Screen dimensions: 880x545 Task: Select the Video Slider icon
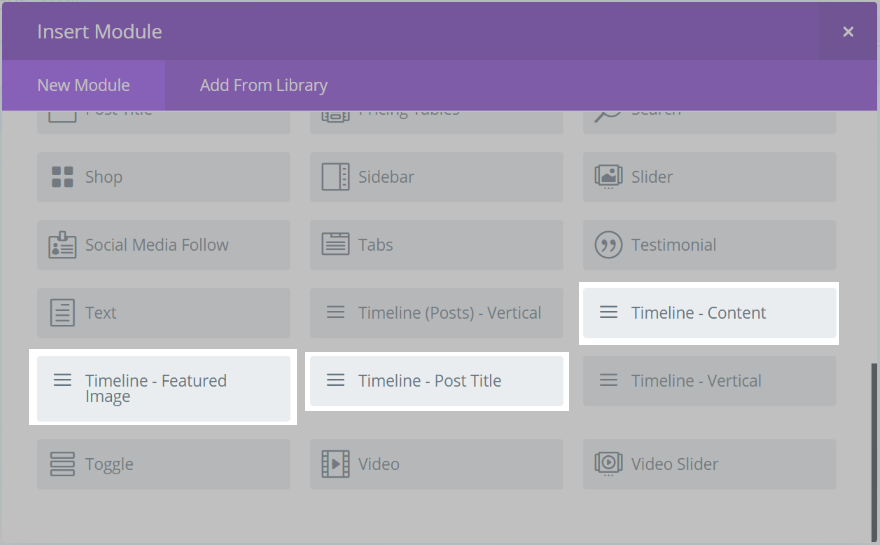point(608,464)
